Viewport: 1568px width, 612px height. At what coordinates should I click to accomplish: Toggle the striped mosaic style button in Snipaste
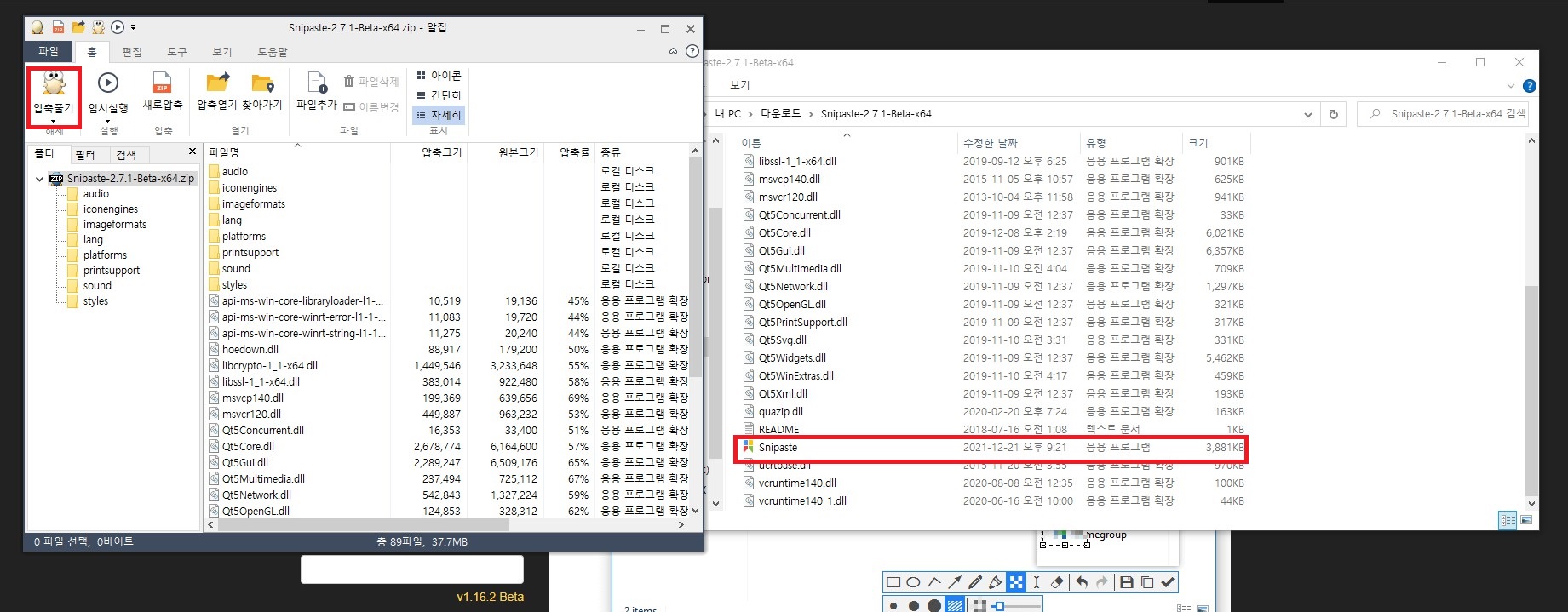pos(955,606)
